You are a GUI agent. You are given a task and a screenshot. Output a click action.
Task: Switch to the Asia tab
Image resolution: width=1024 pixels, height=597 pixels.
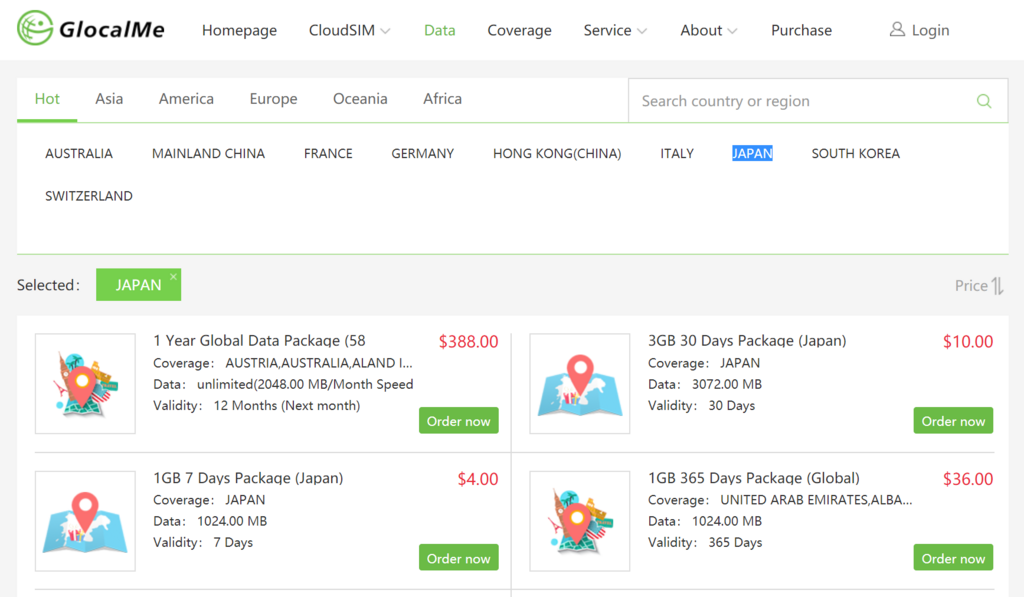pos(109,99)
